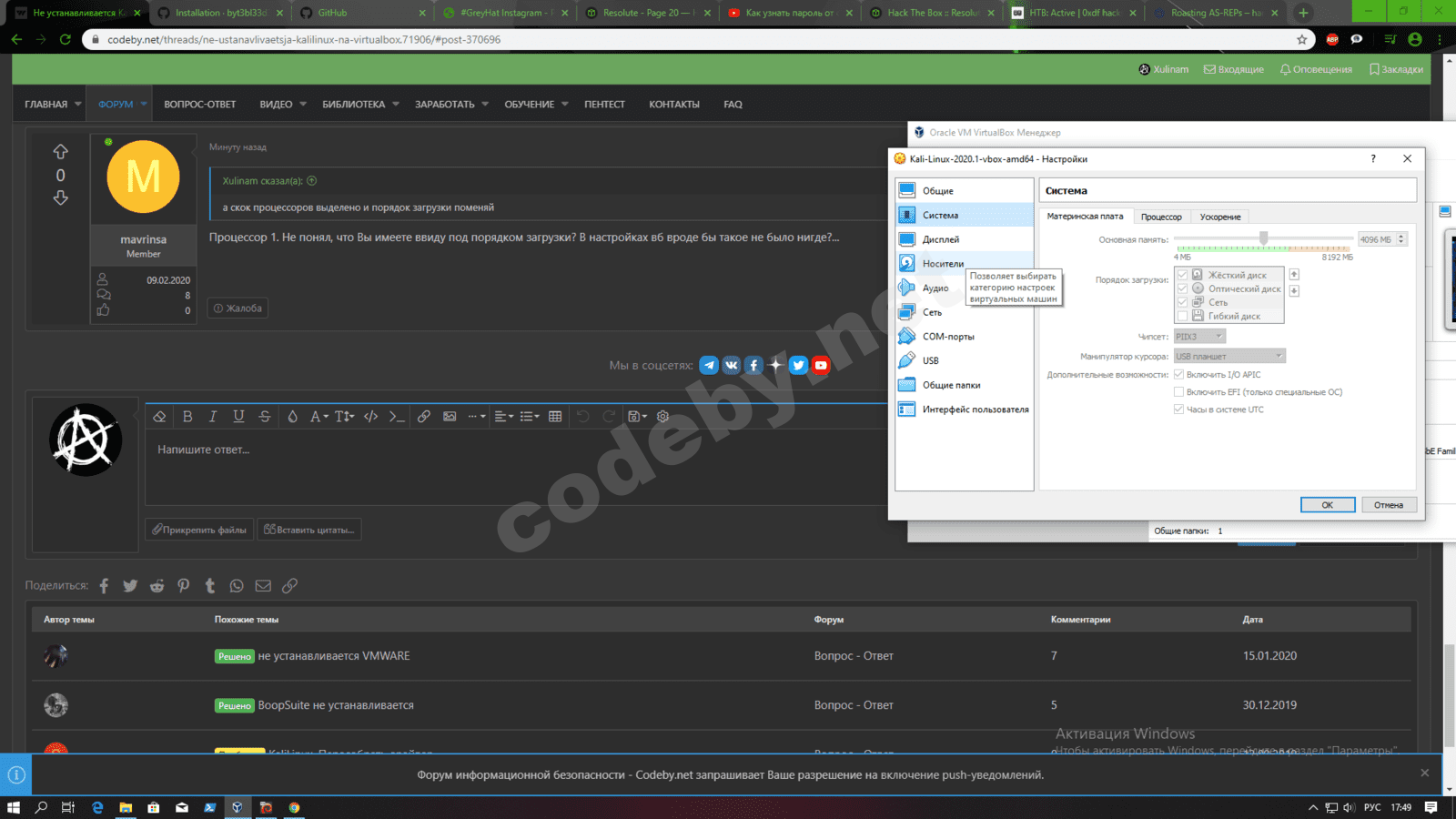The width and height of the screenshot is (1456, 819).
Task: Click the Прикрепить файлы button
Action: 199,530
